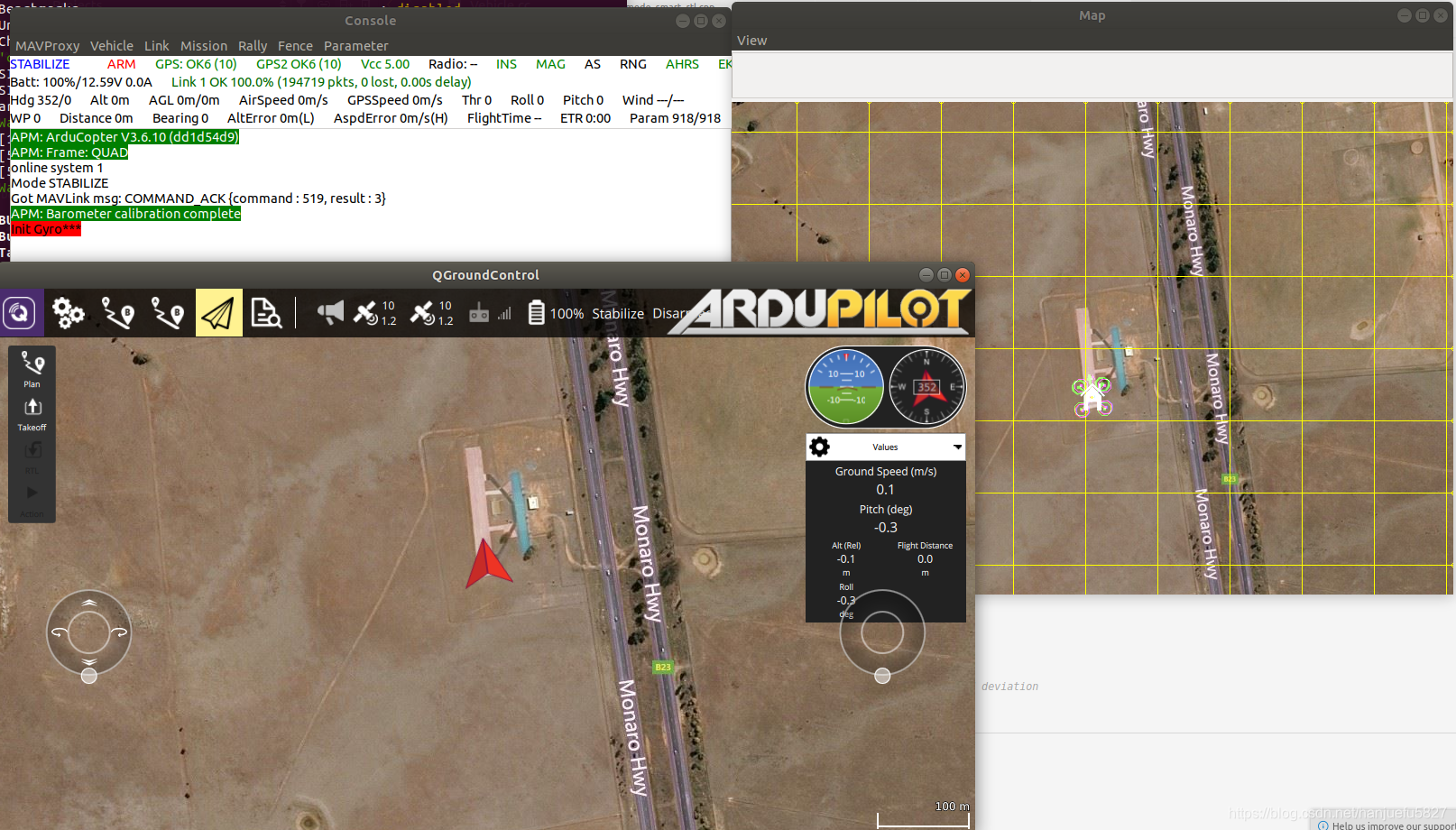Click 'APM: Frame: QUAD' message

coord(69,152)
